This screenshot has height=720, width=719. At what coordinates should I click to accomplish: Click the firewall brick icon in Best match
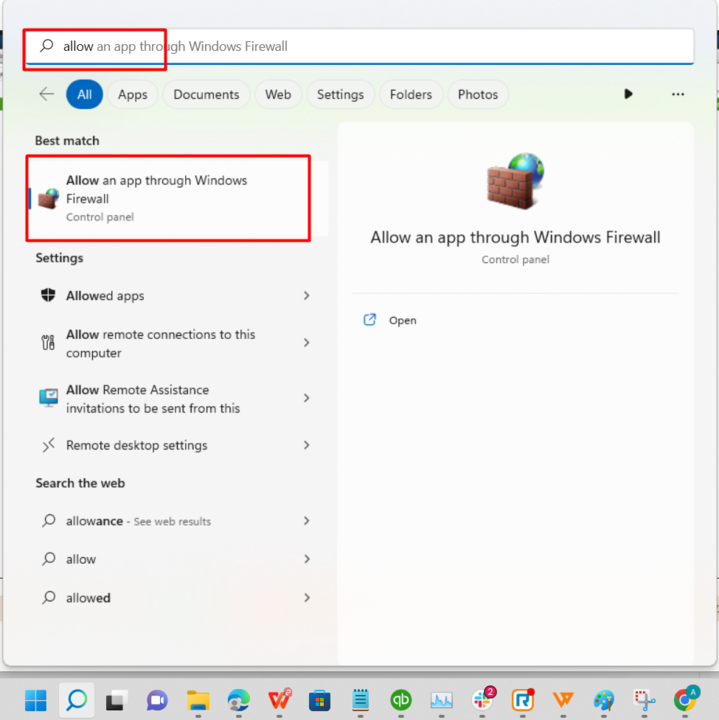click(48, 199)
